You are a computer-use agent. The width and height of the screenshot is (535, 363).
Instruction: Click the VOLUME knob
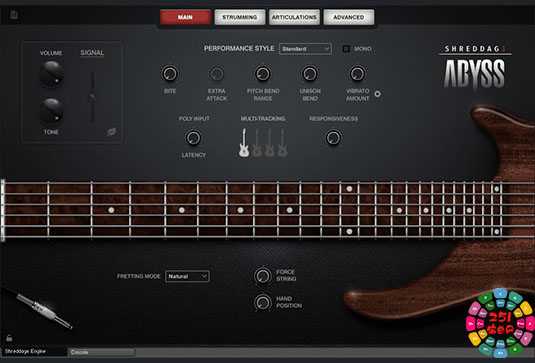[51, 73]
